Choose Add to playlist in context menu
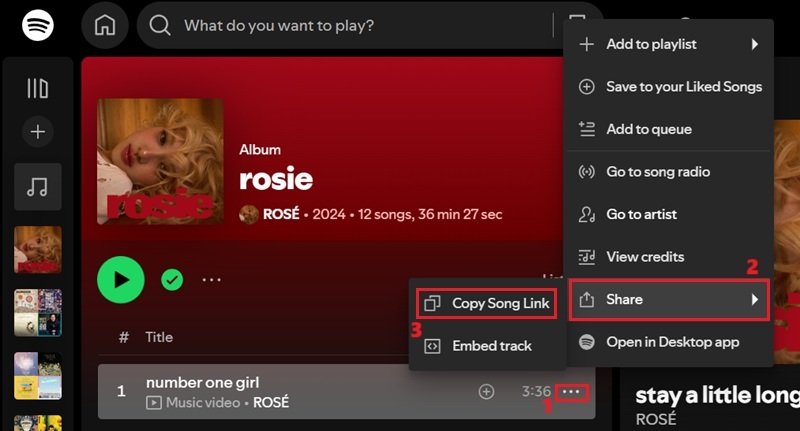Screen dimensions: 800x431 [669, 44]
